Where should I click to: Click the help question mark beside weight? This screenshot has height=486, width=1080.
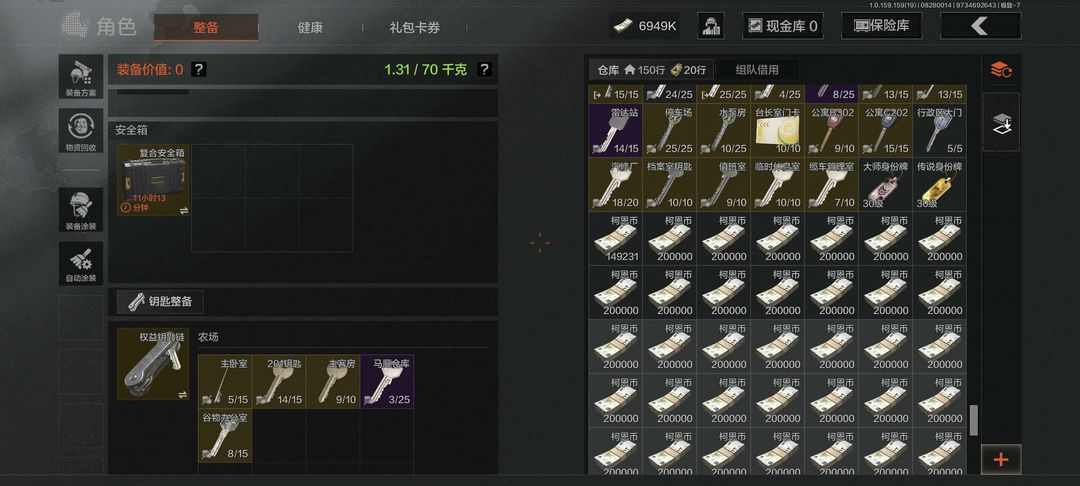click(x=484, y=69)
